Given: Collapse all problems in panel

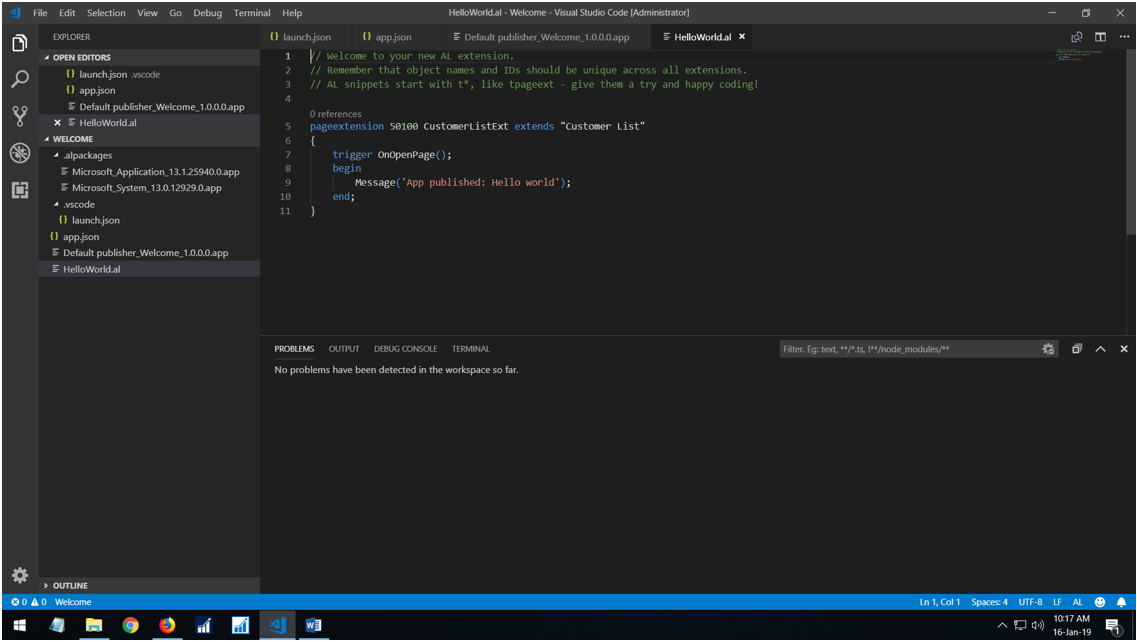Looking at the screenshot, I should coord(1077,349).
